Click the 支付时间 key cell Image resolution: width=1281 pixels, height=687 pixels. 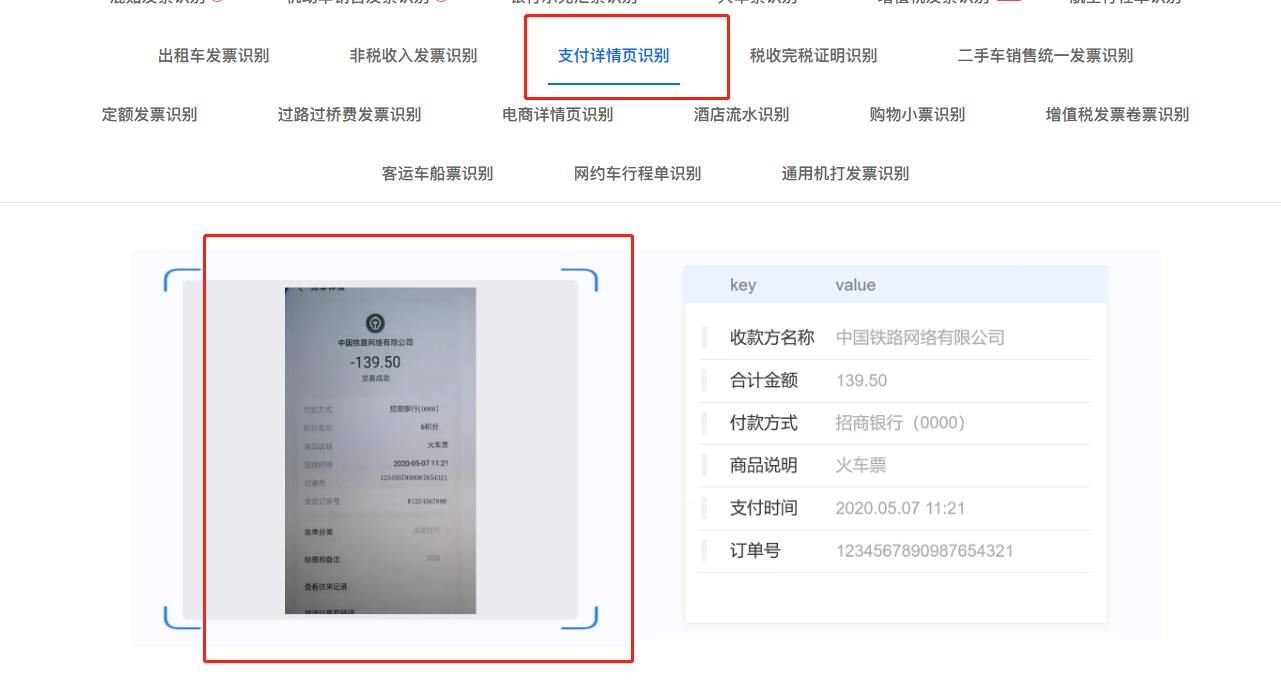[764, 508]
